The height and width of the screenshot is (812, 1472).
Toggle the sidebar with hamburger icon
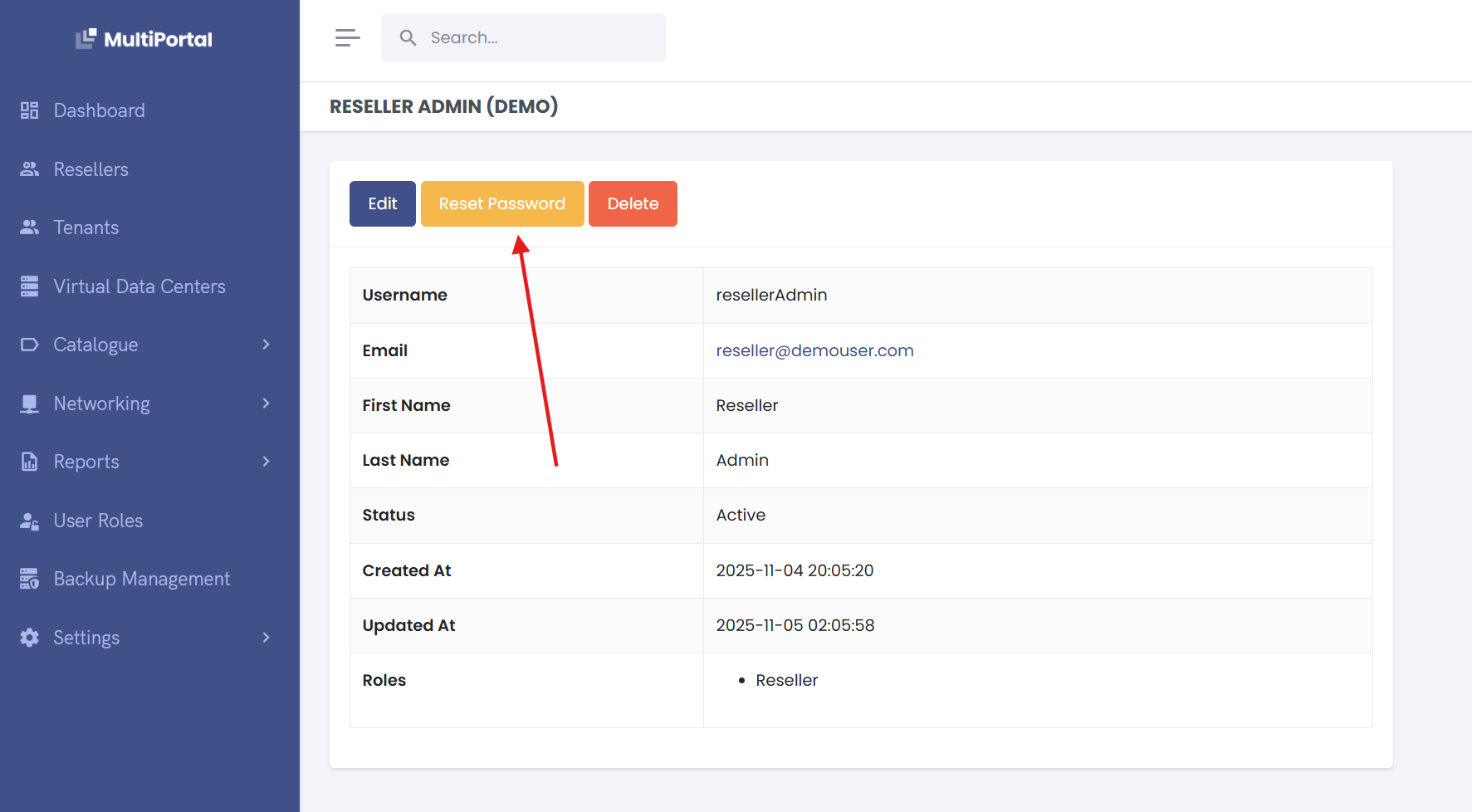pyautogui.click(x=347, y=38)
